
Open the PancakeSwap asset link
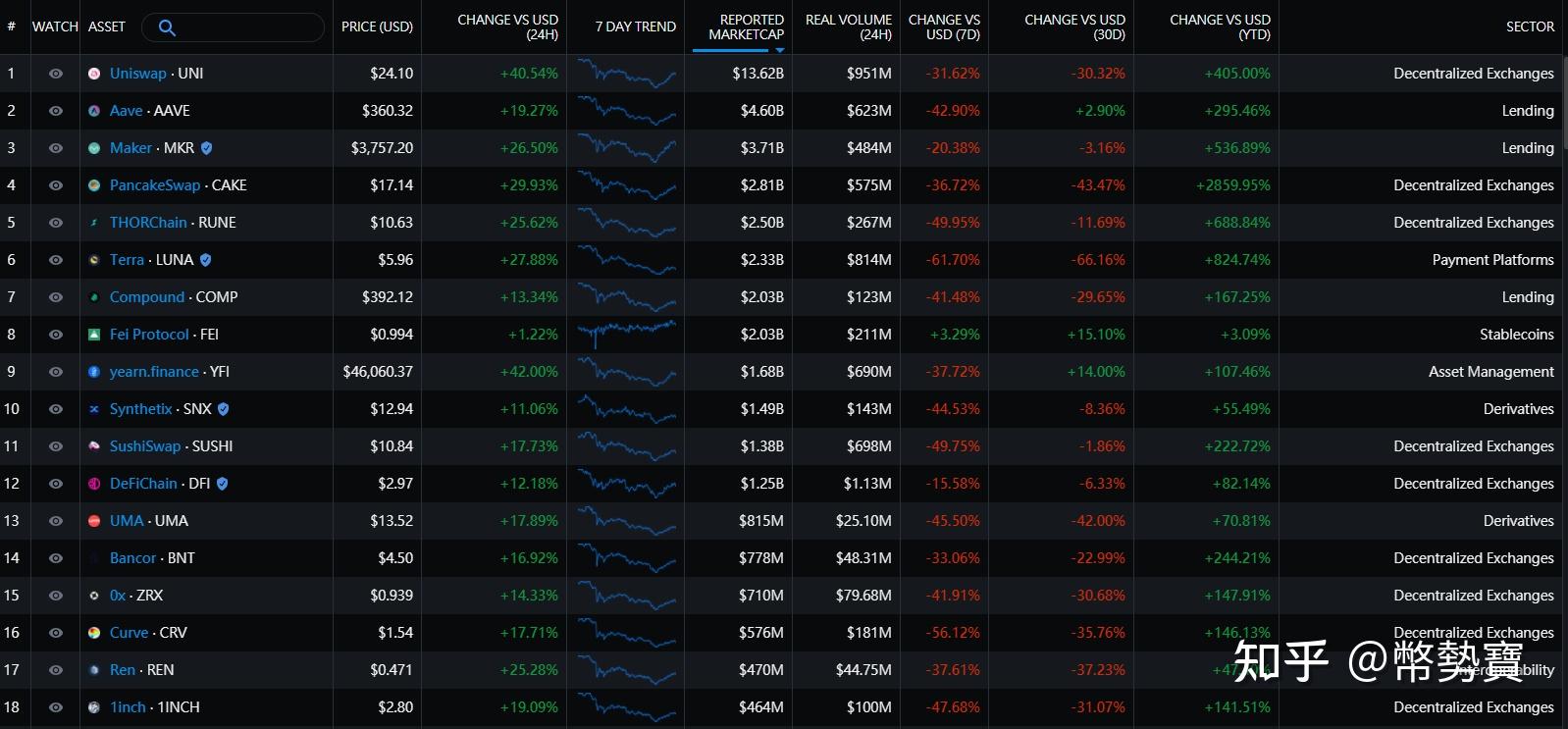[x=155, y=185]
